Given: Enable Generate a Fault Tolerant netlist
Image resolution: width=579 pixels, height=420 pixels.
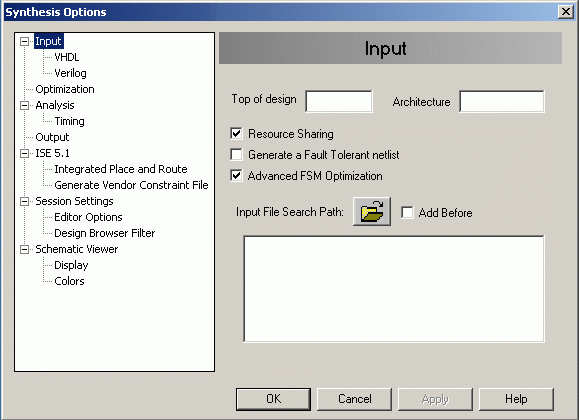Looking at the screenshot, I should 236,154.
